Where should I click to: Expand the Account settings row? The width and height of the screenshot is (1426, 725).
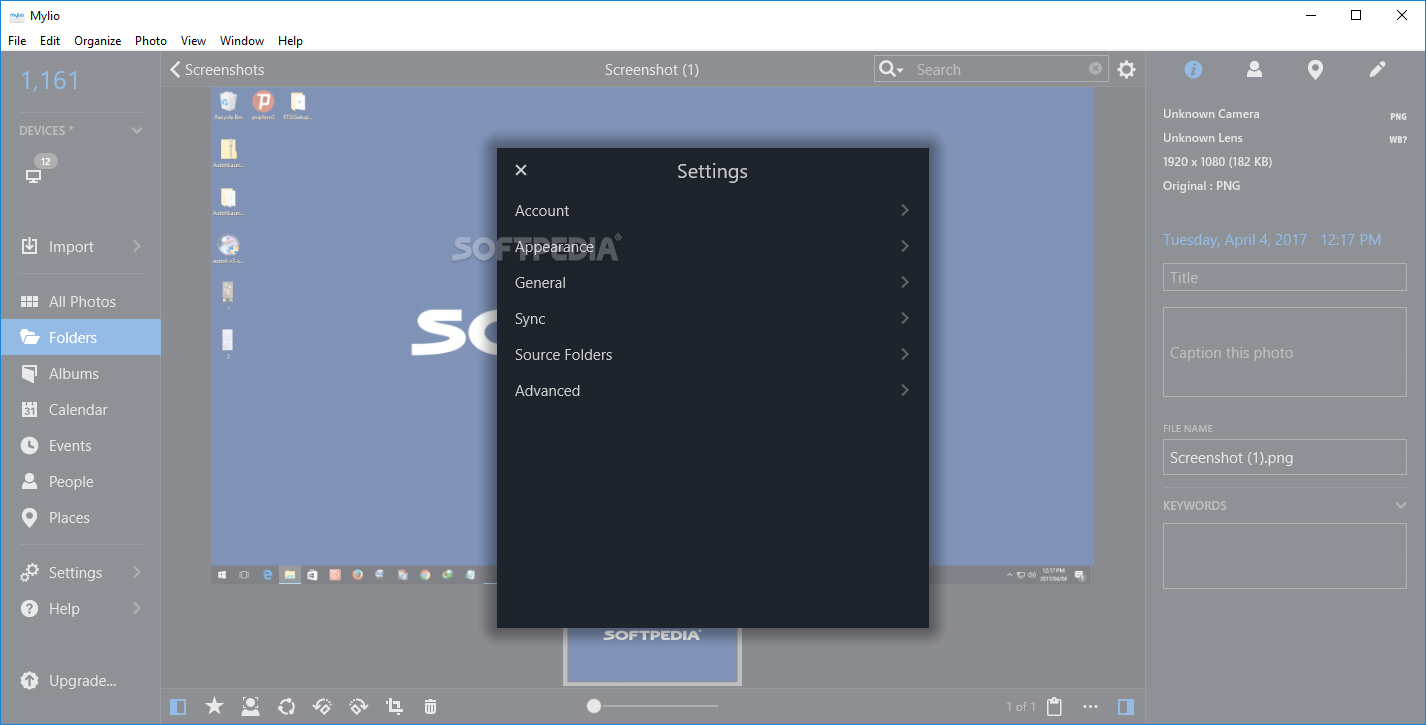tap(713, 211)
